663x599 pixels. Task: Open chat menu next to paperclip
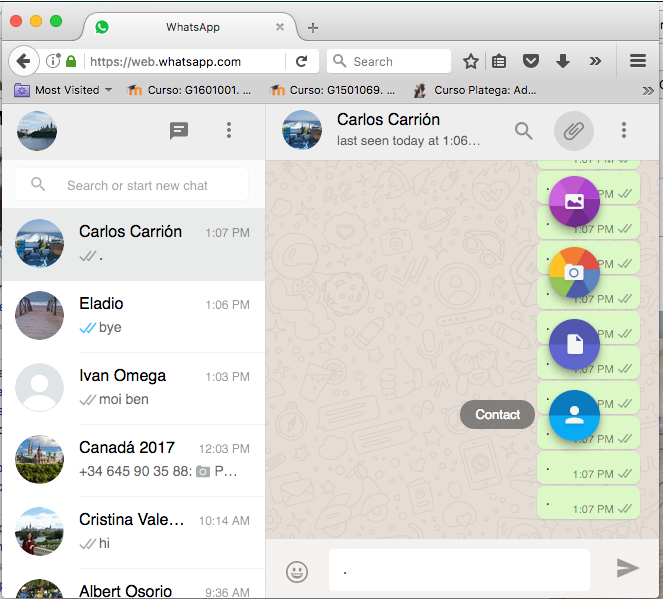[x=624, y=130]
